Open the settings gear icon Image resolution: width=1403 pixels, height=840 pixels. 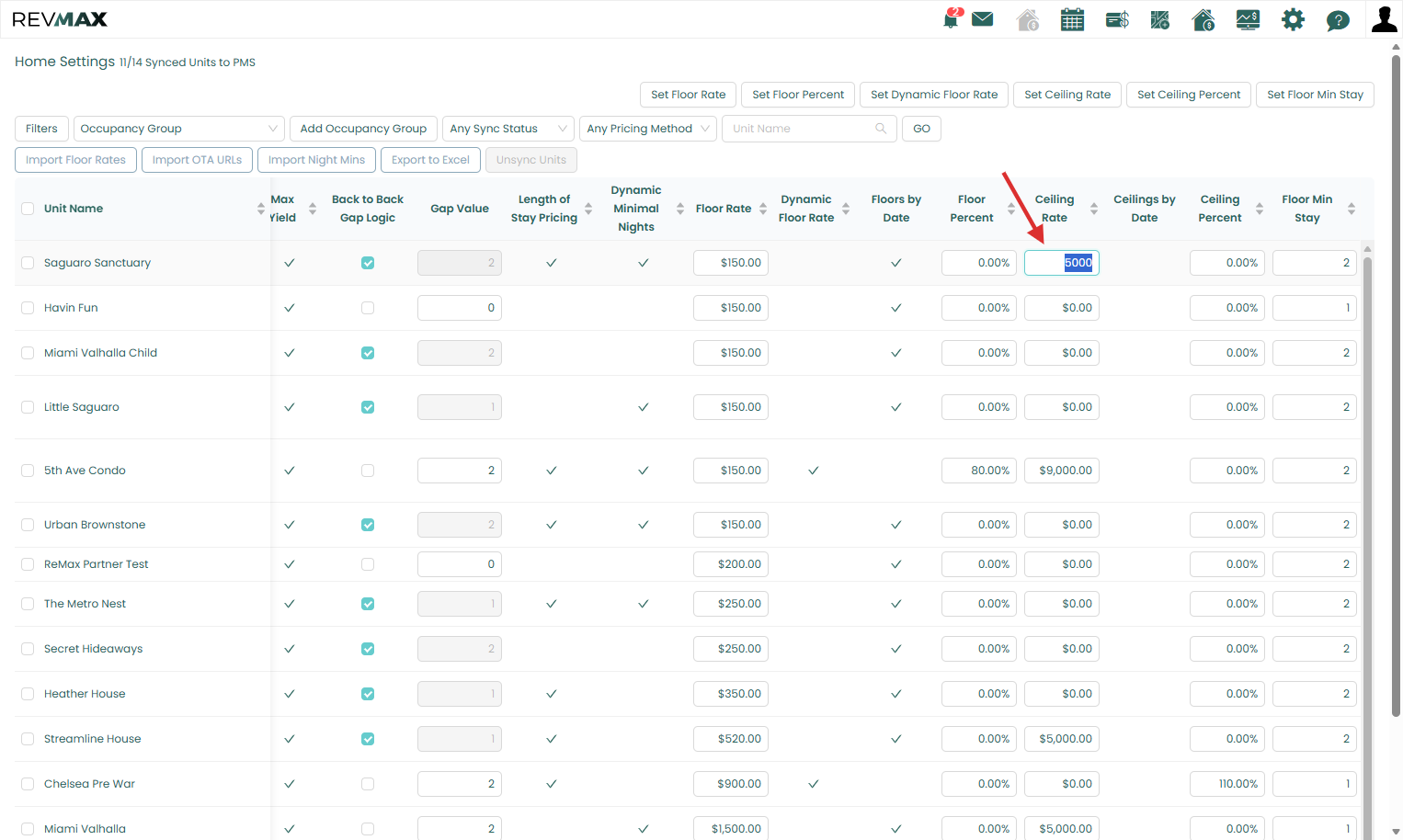[1293, 19]
